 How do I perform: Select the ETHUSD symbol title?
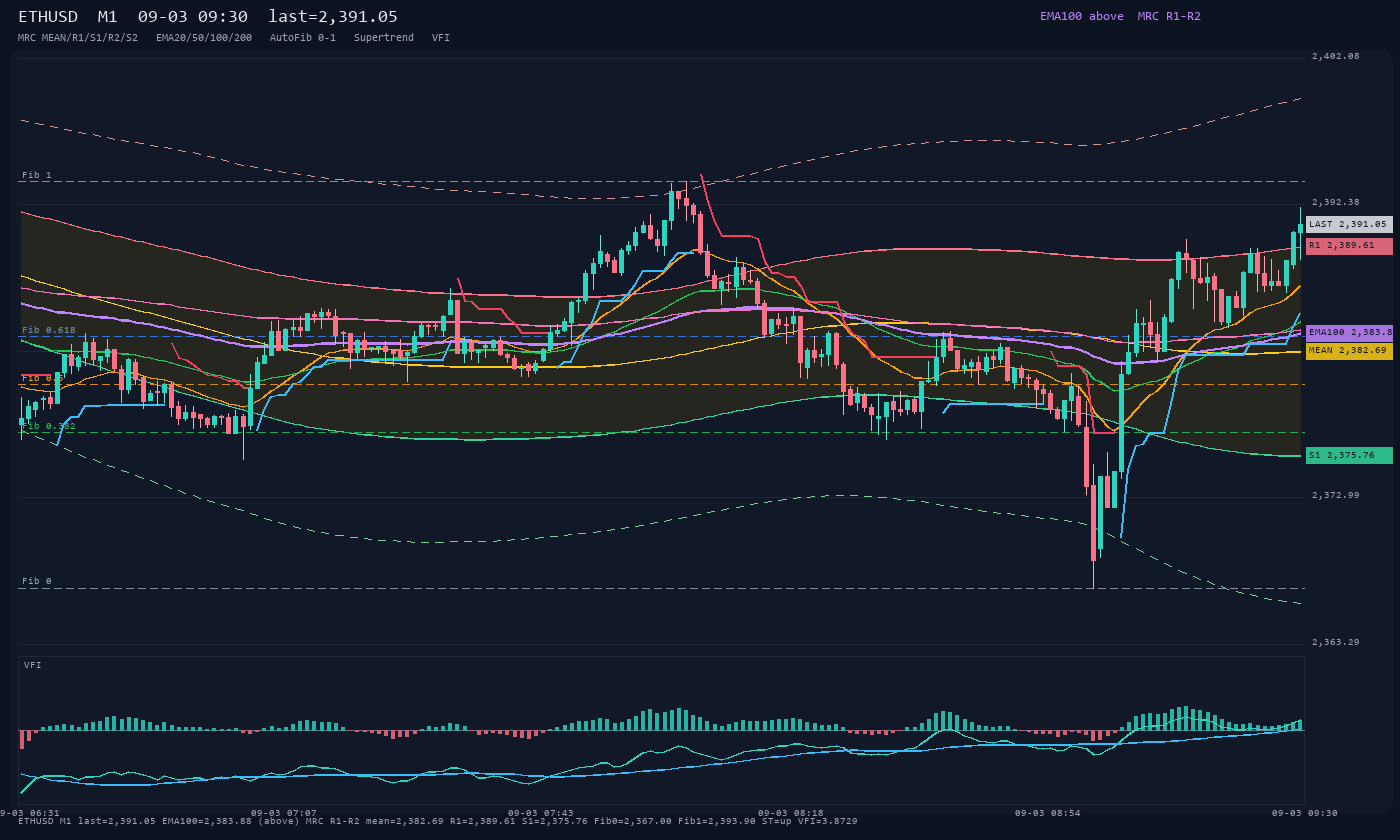tap(48, 17)
